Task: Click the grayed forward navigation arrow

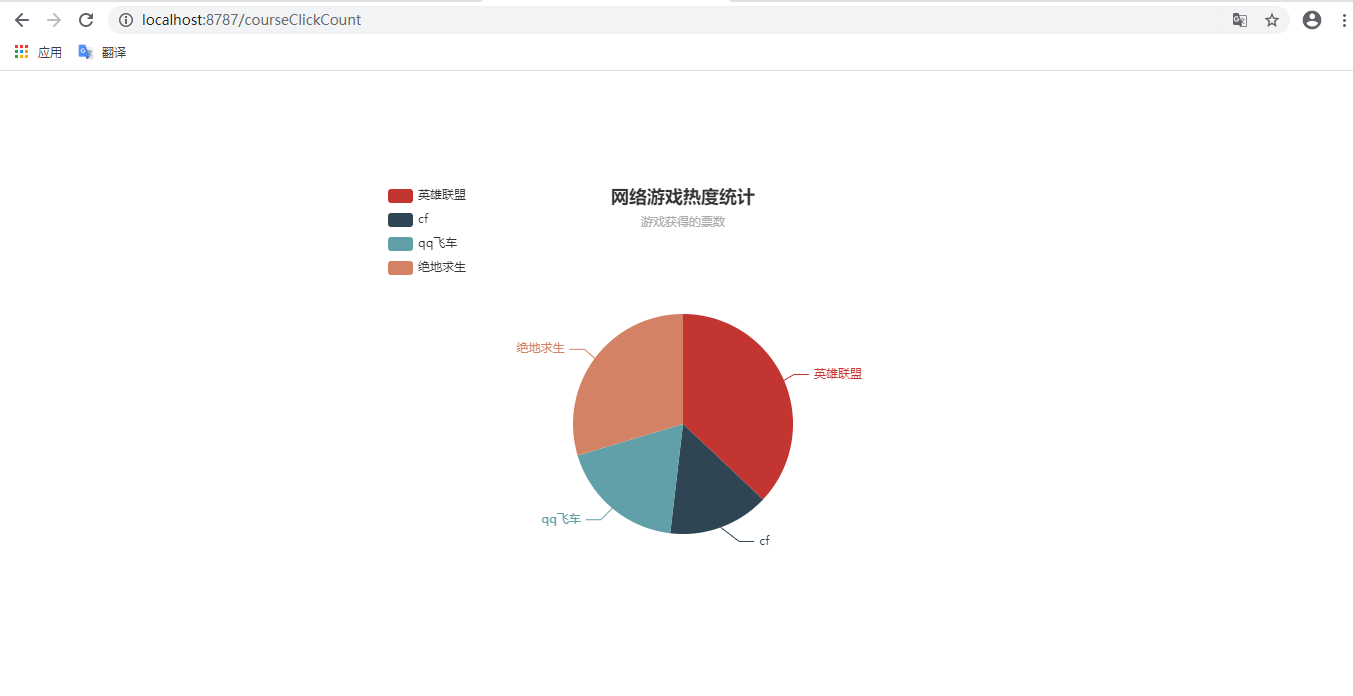Action: pos(54,19)
